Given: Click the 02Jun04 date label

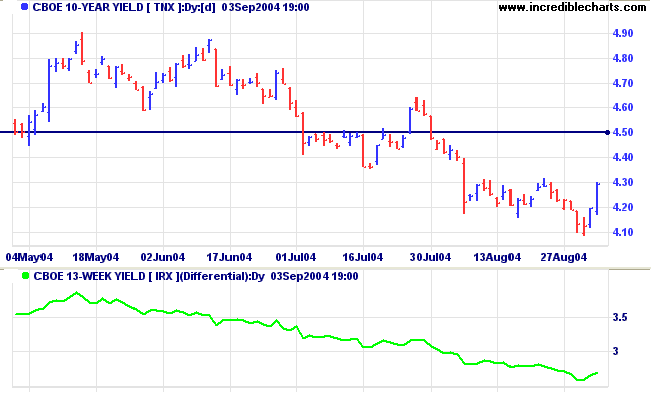Looking at the screenshot, I should [x=163, y=258].
